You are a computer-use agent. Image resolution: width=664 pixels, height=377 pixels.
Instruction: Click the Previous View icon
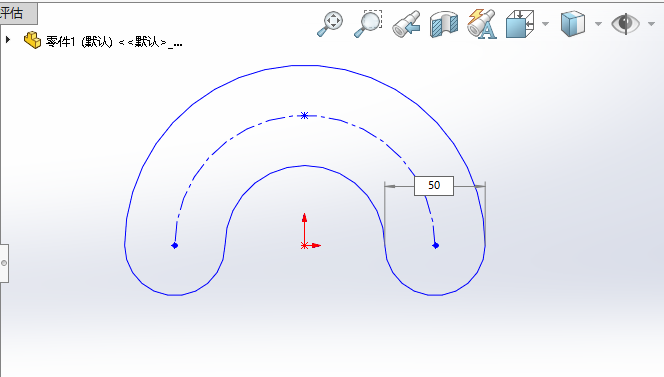click(x=406, y=24)
